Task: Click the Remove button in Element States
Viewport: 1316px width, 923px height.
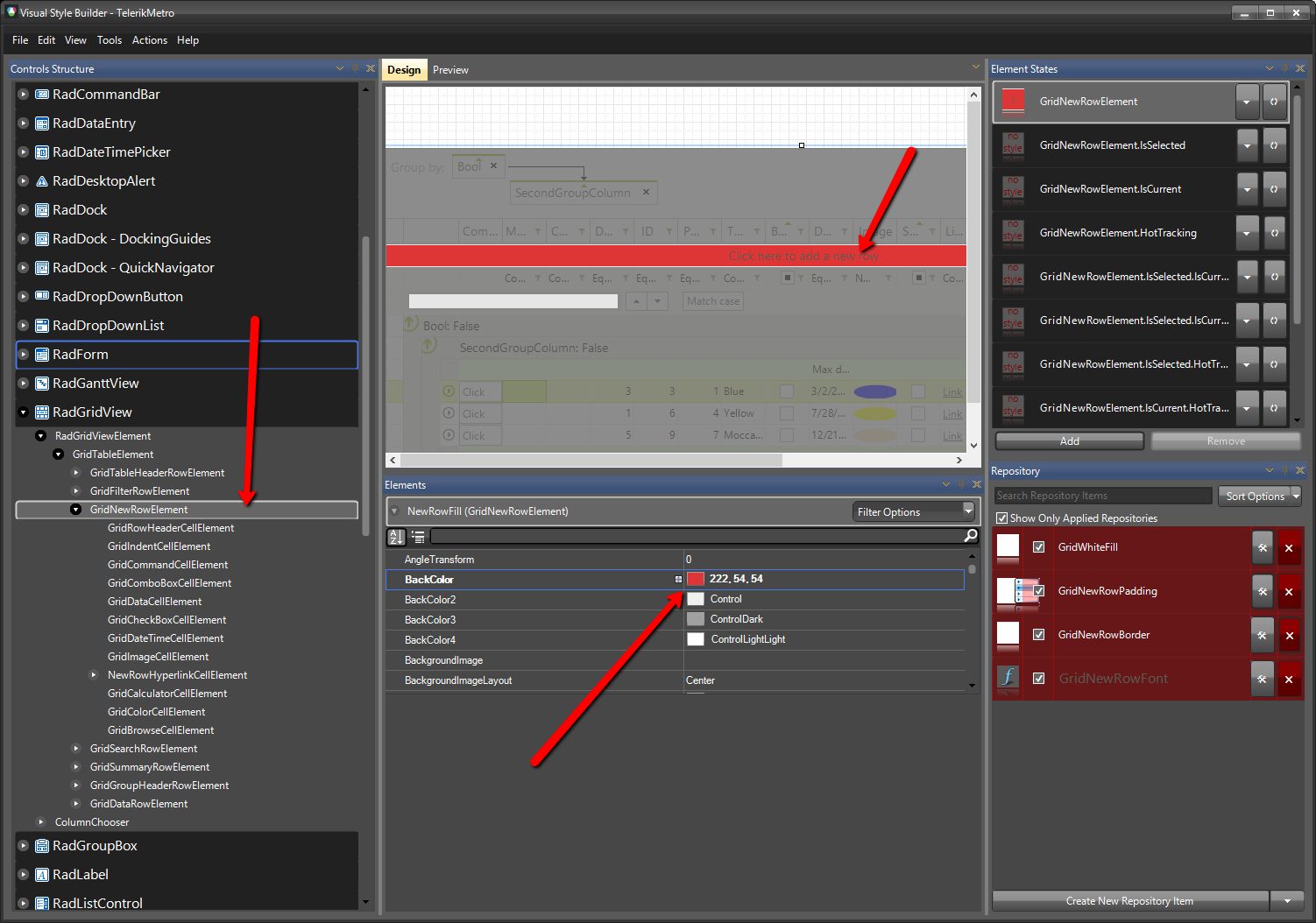Action: point(1226,441)
